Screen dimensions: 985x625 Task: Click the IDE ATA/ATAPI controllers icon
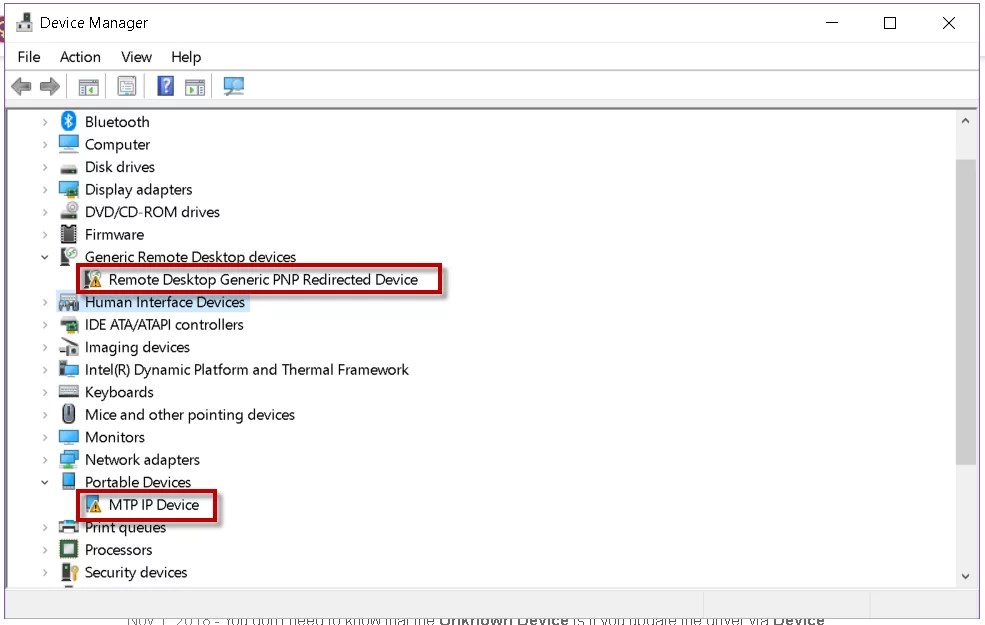coord(68,325)
